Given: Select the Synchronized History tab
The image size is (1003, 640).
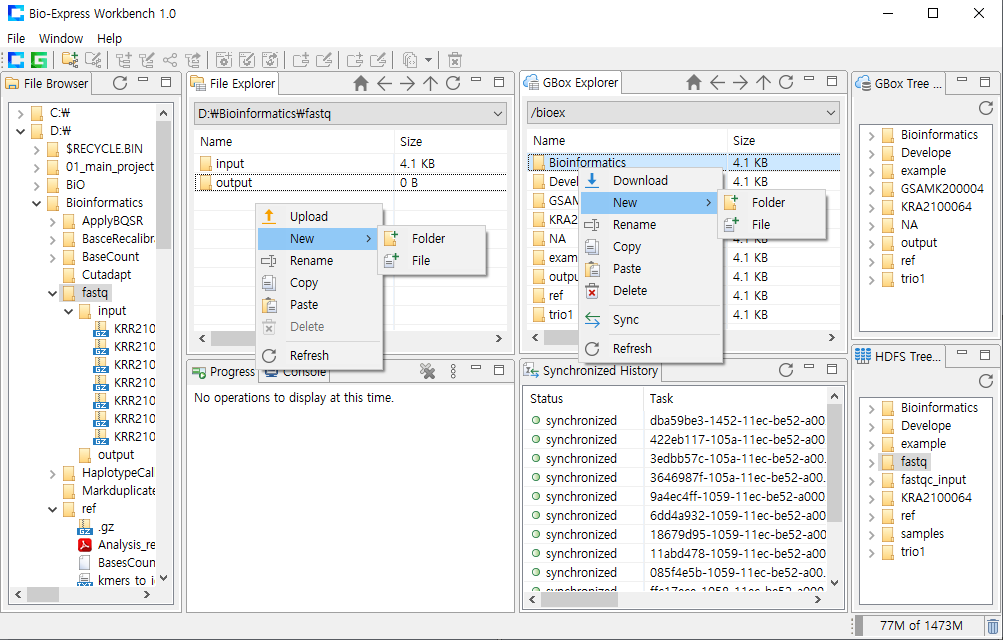Looking at the screenshot, I should point(590,370).
